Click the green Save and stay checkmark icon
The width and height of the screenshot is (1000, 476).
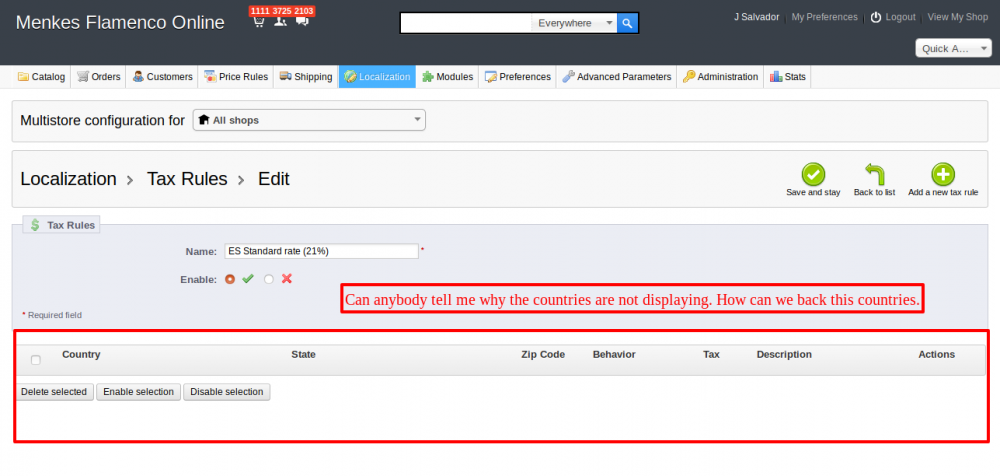pyautogui.click(x=813, y=174)
